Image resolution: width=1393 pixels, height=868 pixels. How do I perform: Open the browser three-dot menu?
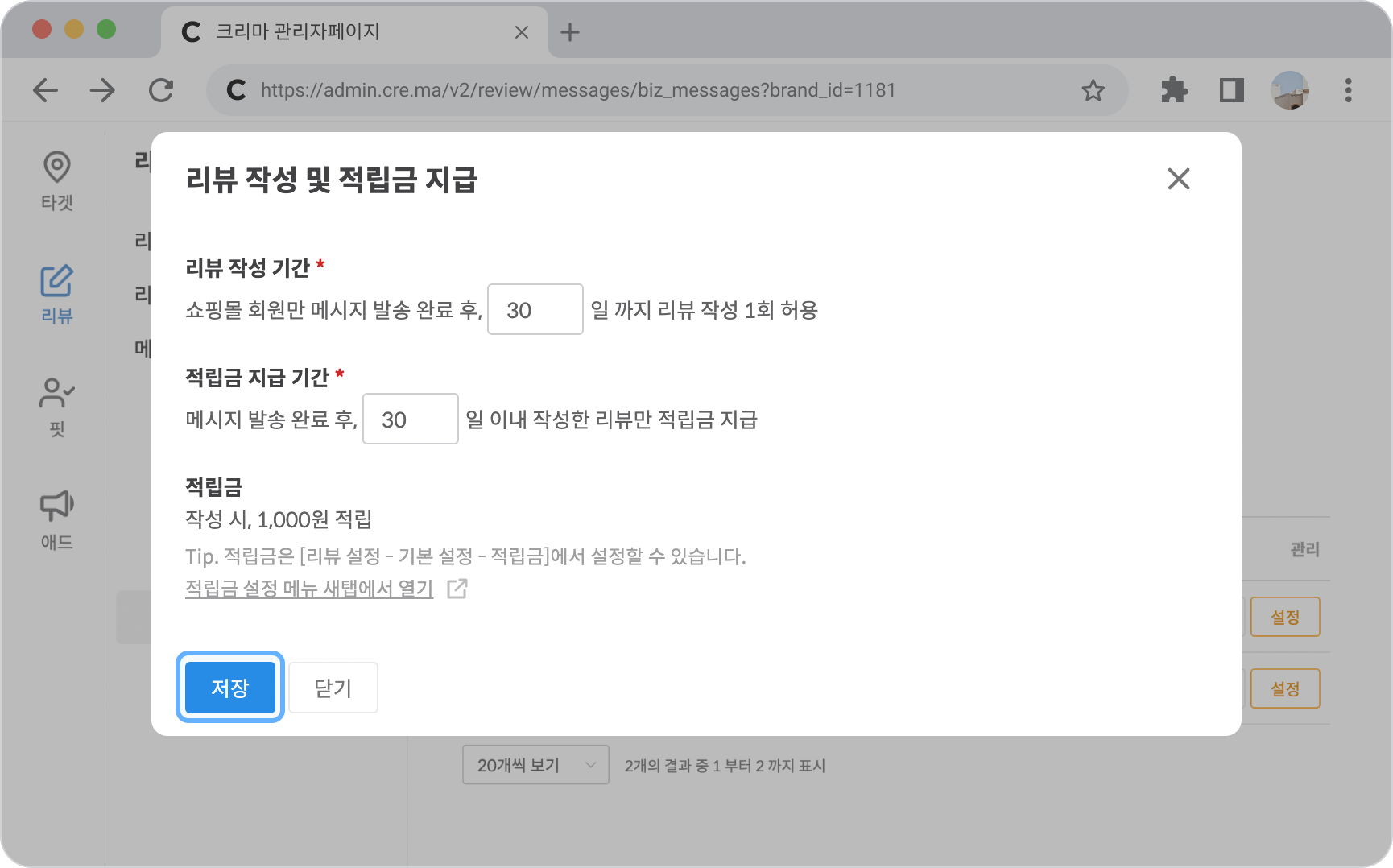tap(1348, 90)
